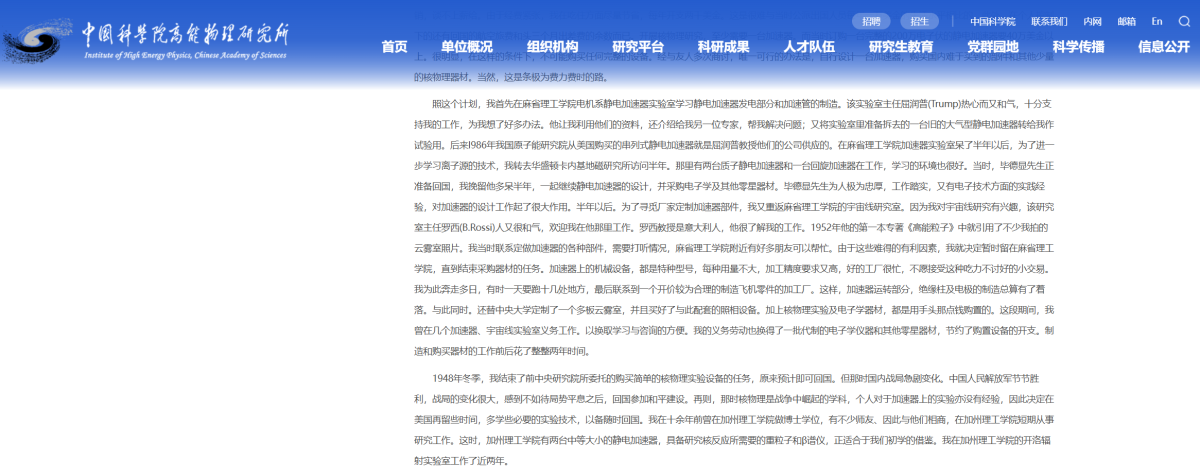
Task: Go to the 内网 intranet link
Action: 1093,21
